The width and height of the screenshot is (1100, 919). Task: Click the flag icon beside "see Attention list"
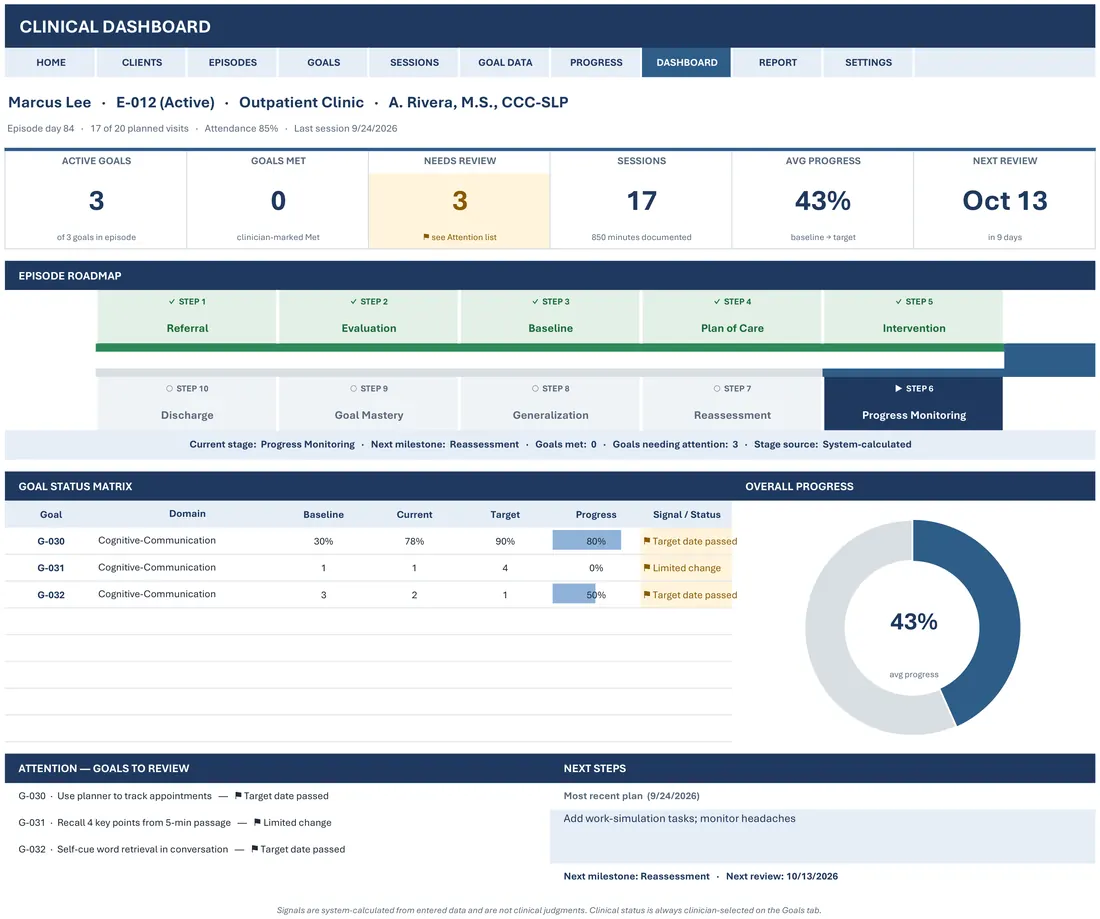coord(426,237)
